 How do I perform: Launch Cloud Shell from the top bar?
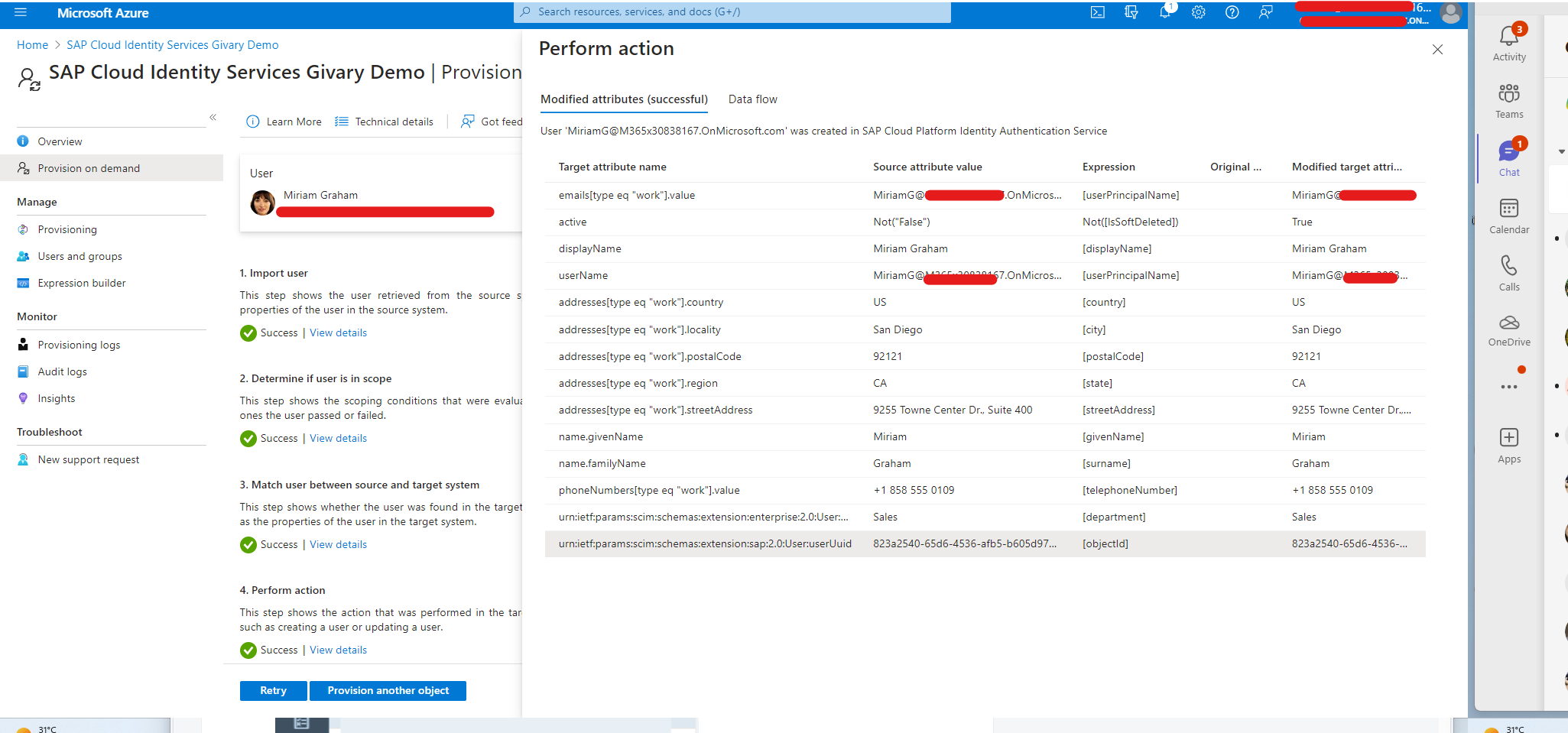point(1098,12)
